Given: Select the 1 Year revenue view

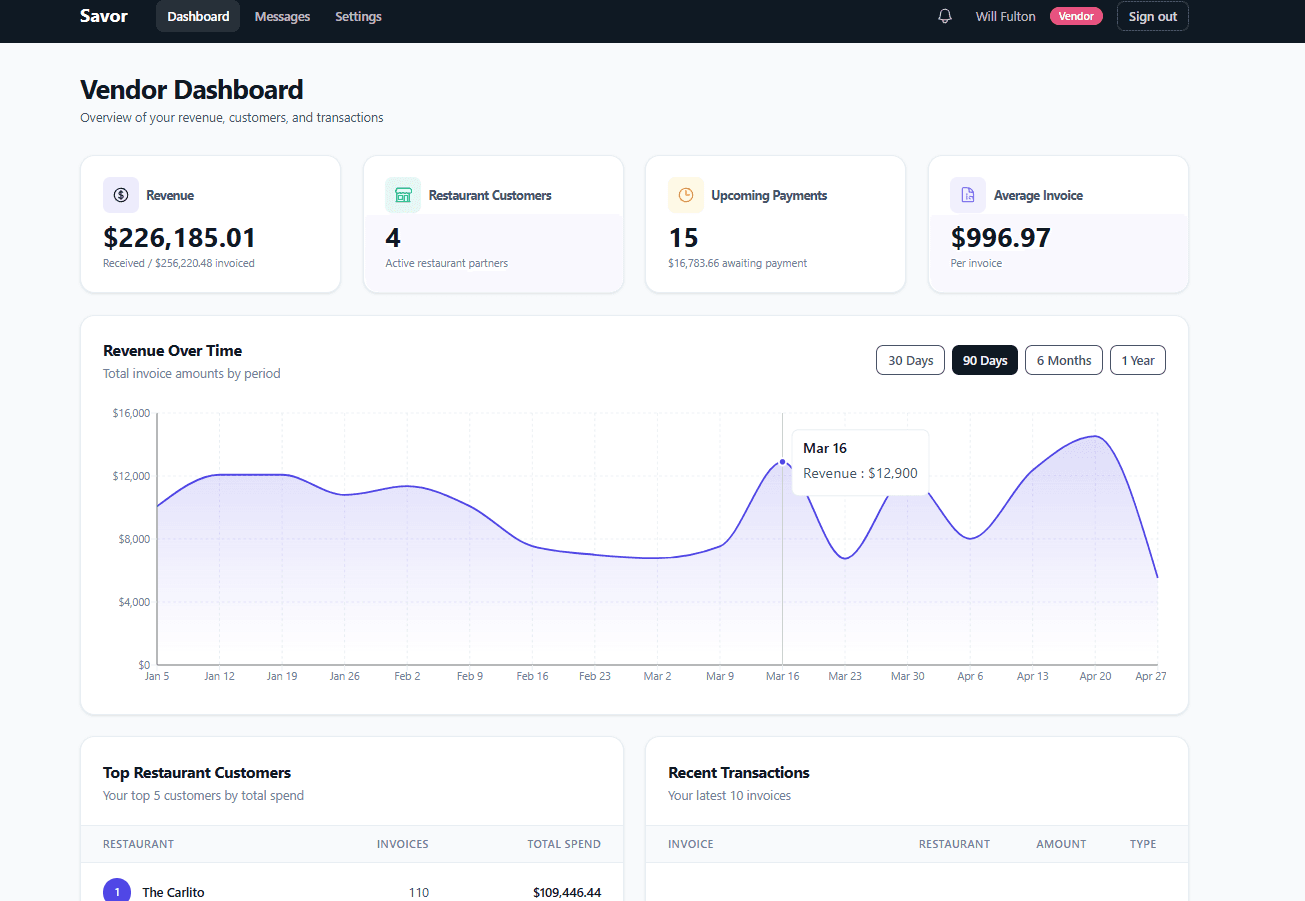Looking at the screenshot, I should (x=1137, y=360).
